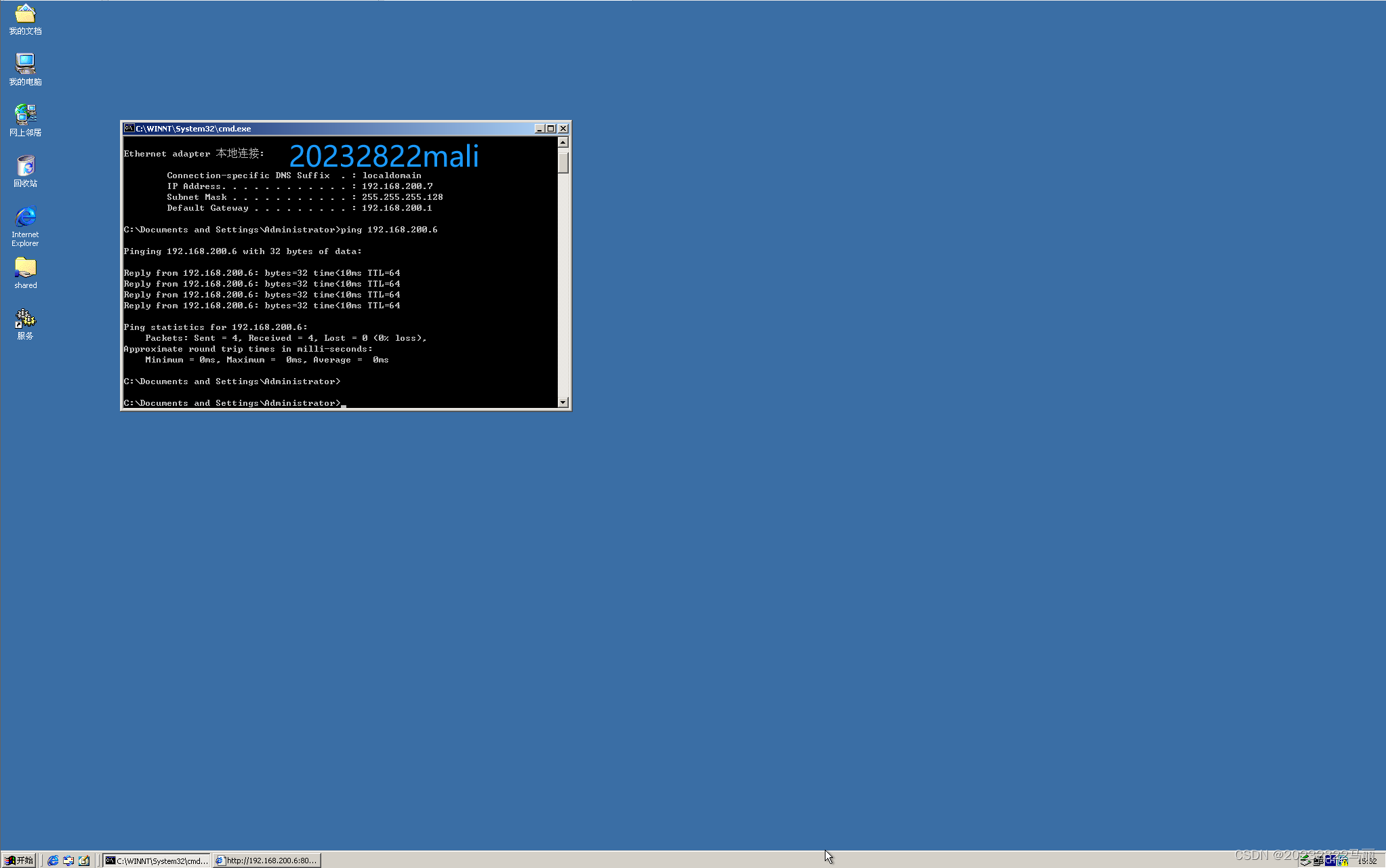Viewport: 1386px width, 868px height.
Task: Click the 'Minimum = 0ms' statistics line
Action: [x=267, y=360]
